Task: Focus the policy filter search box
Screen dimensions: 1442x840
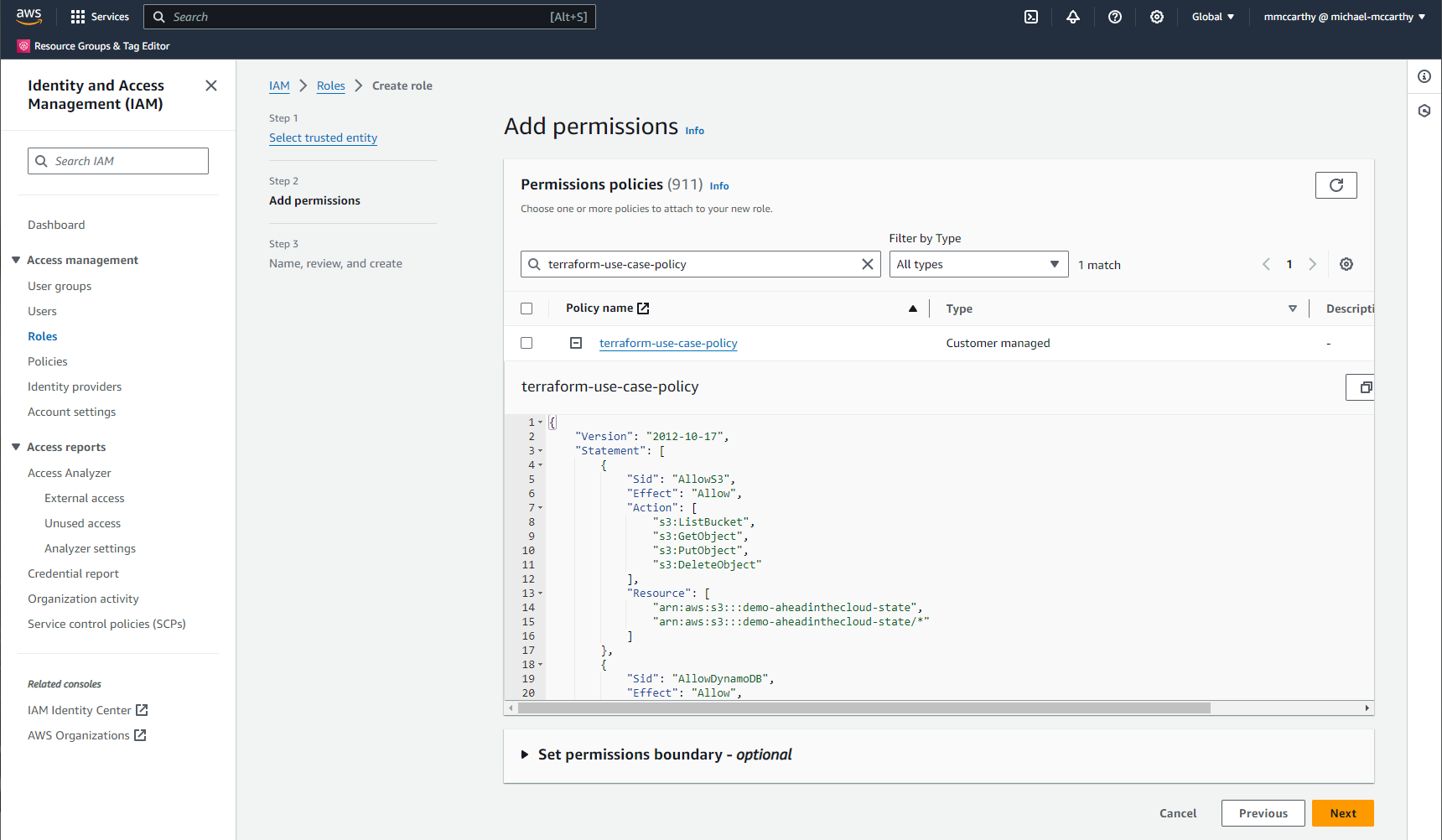Action: click(x=701, y=264)
